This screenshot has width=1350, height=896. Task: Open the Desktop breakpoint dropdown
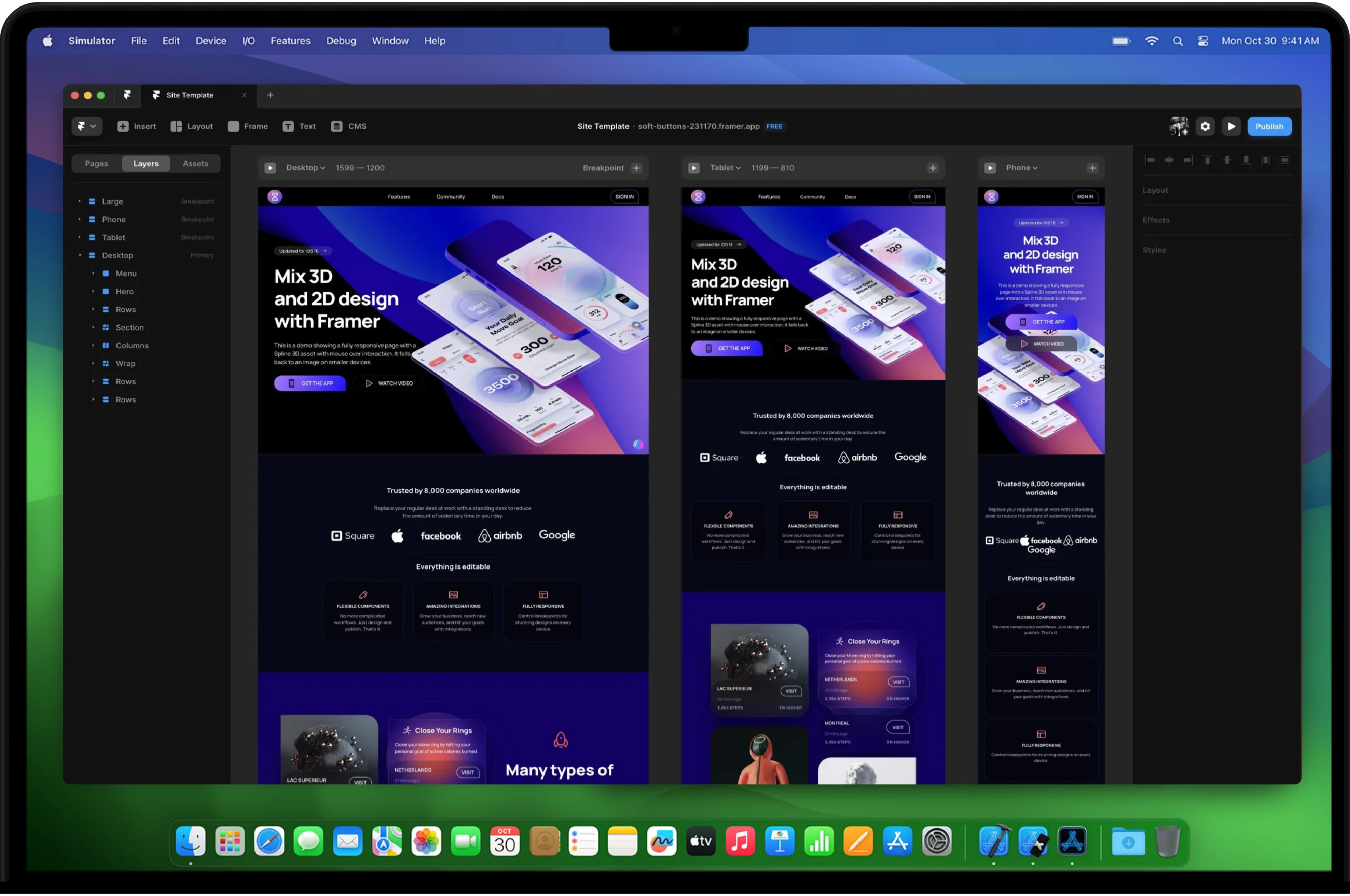point(305,168)
